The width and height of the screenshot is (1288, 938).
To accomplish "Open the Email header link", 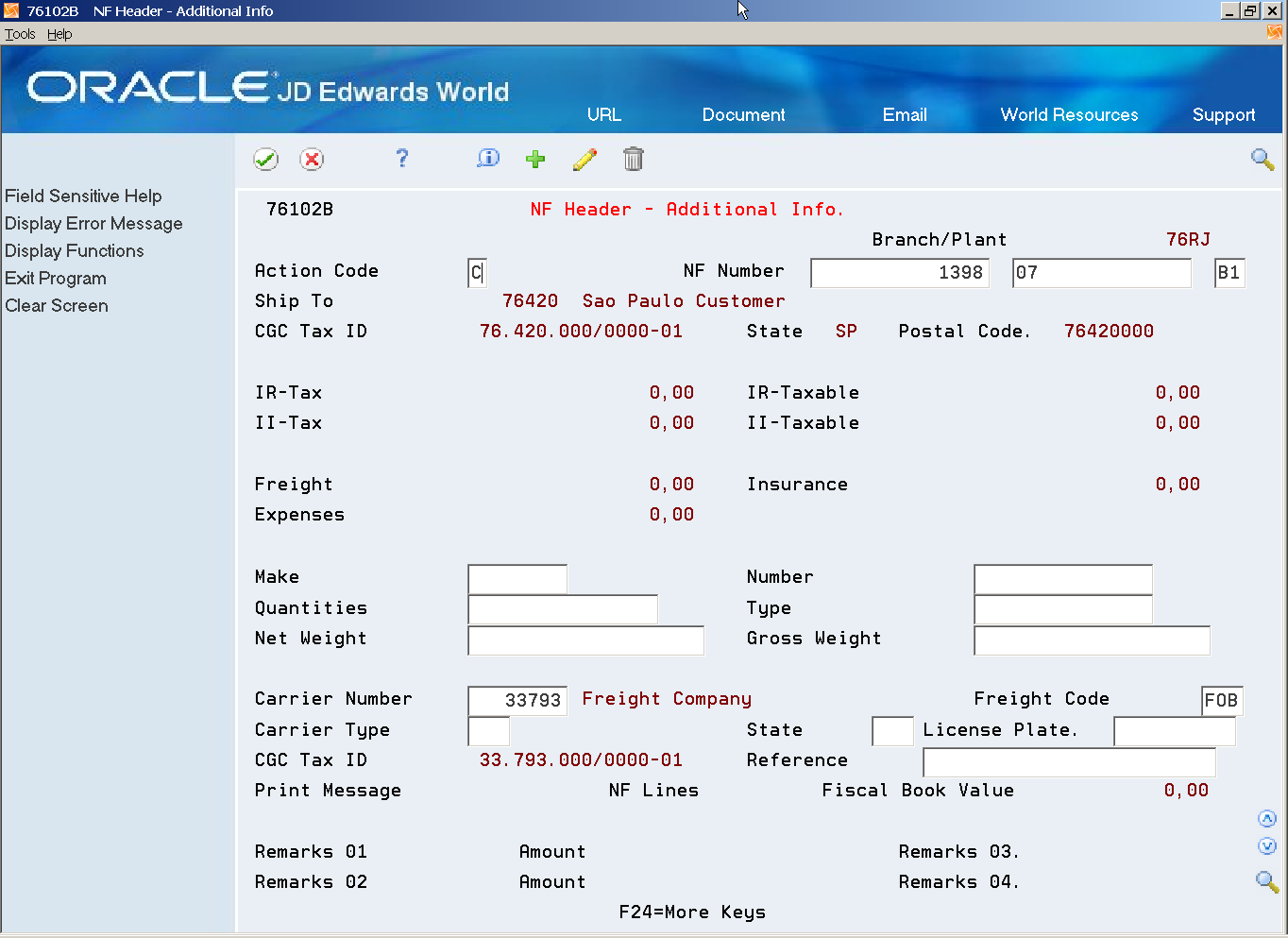I will 905,114.
